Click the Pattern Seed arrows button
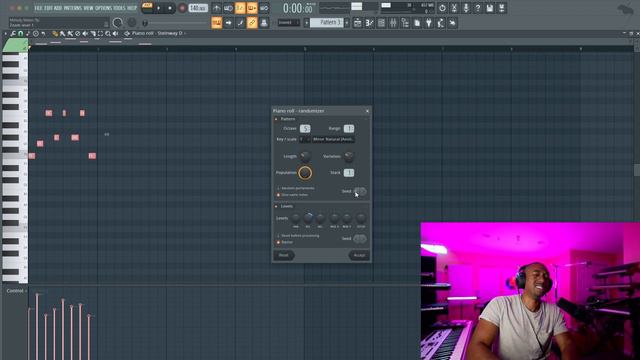640x360 pixels. click(360, 191)
